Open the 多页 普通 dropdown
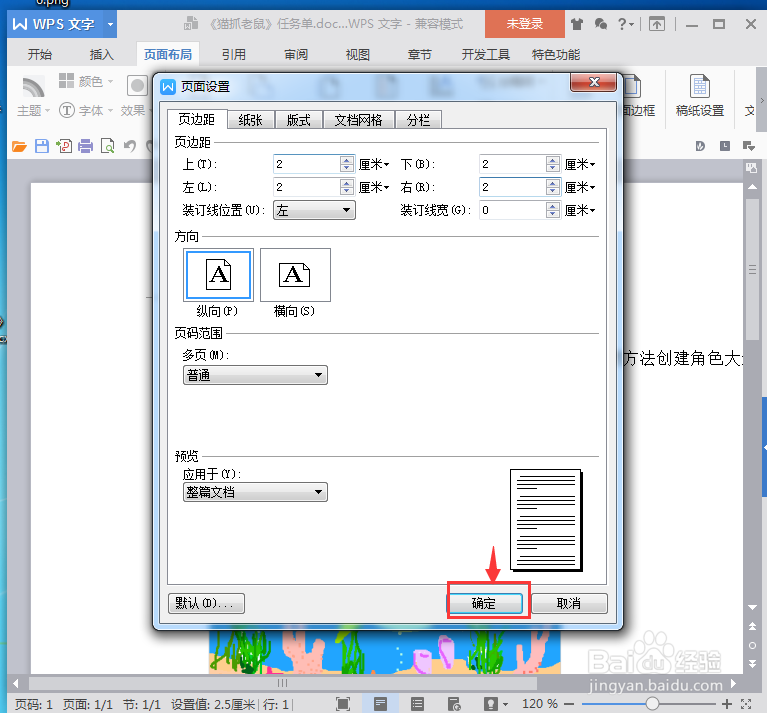 click(x=255, y=375)
